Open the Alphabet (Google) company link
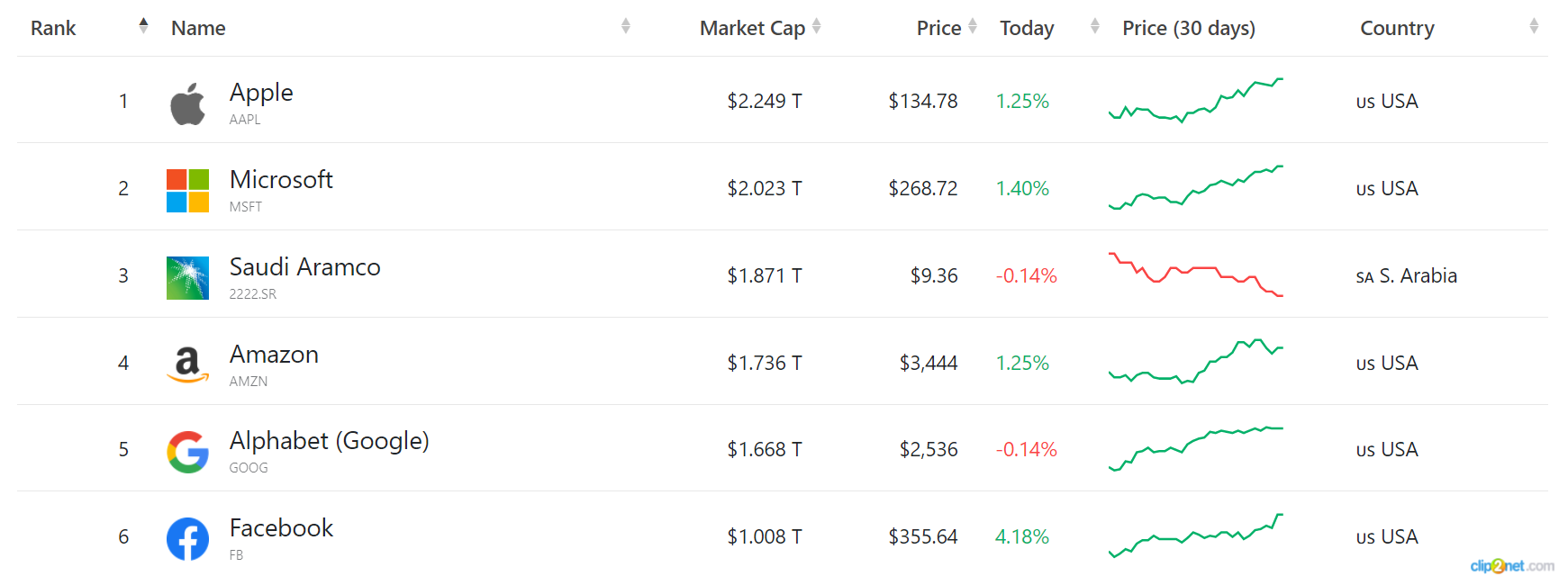The height and width of the screenshot is (576, 1568). (329, 441)
